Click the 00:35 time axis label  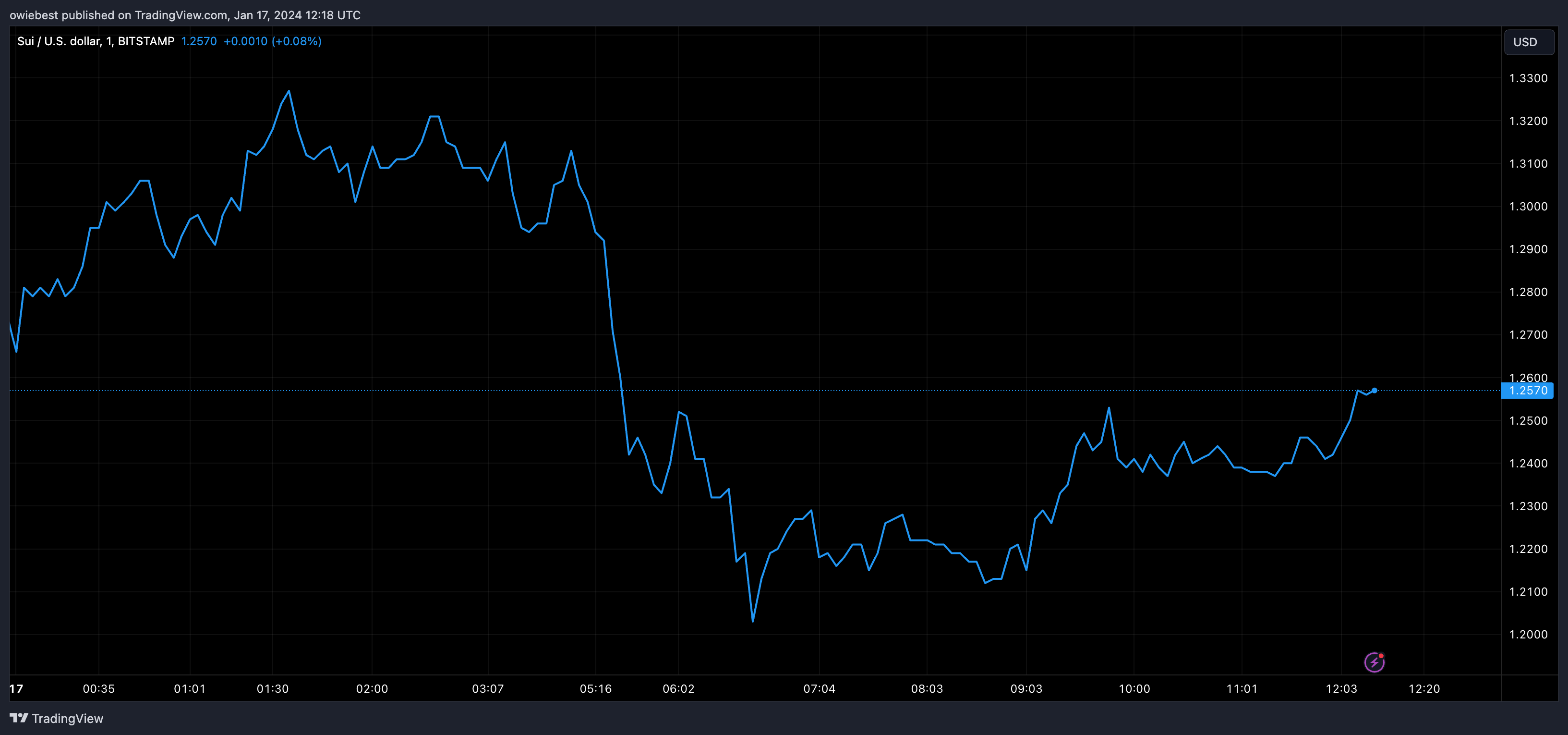pos(98,689)
